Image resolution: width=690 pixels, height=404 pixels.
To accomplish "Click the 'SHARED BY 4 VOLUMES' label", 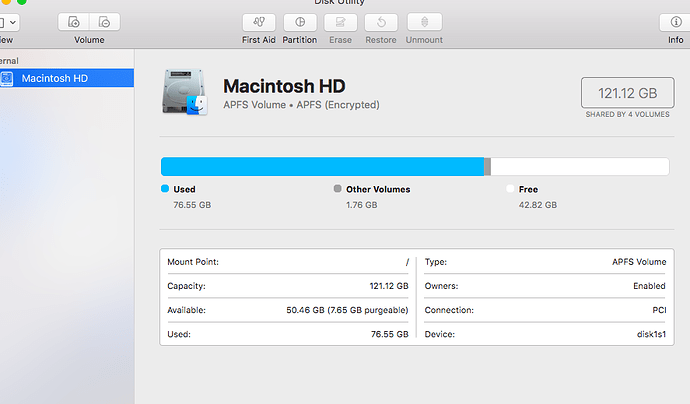I will click(x=628, y=114).
